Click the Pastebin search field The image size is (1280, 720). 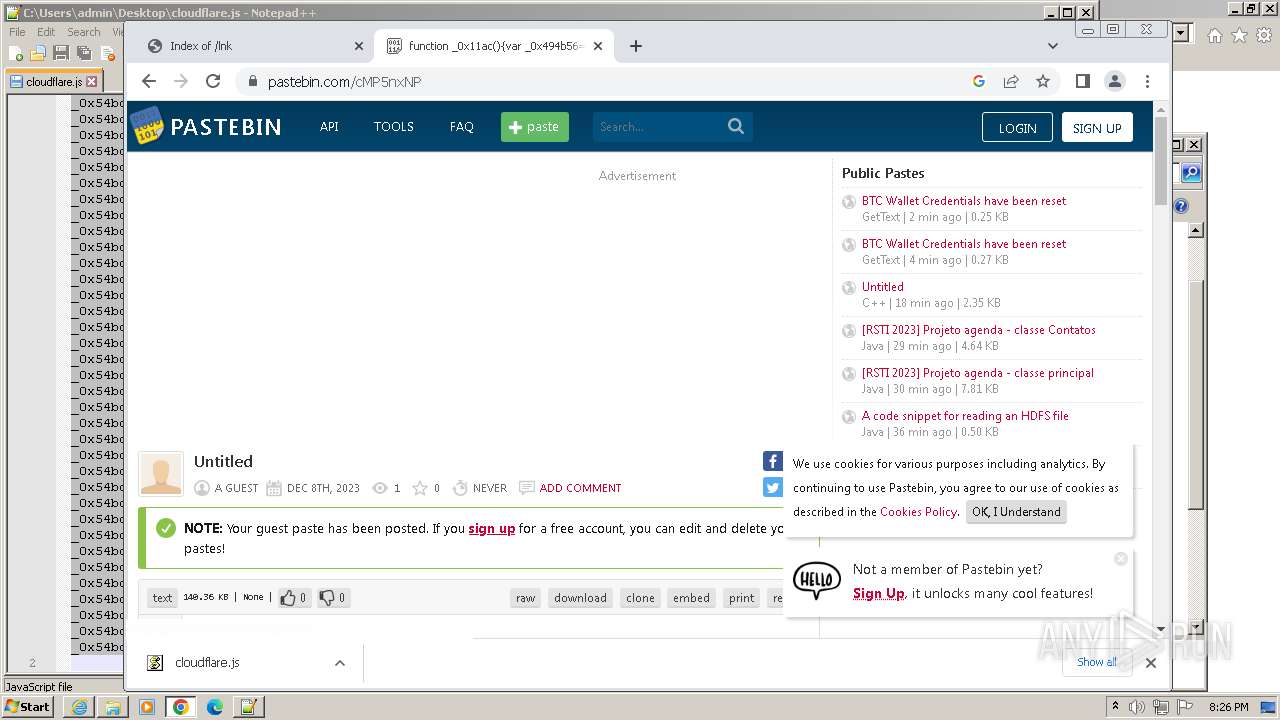point(660,127)
